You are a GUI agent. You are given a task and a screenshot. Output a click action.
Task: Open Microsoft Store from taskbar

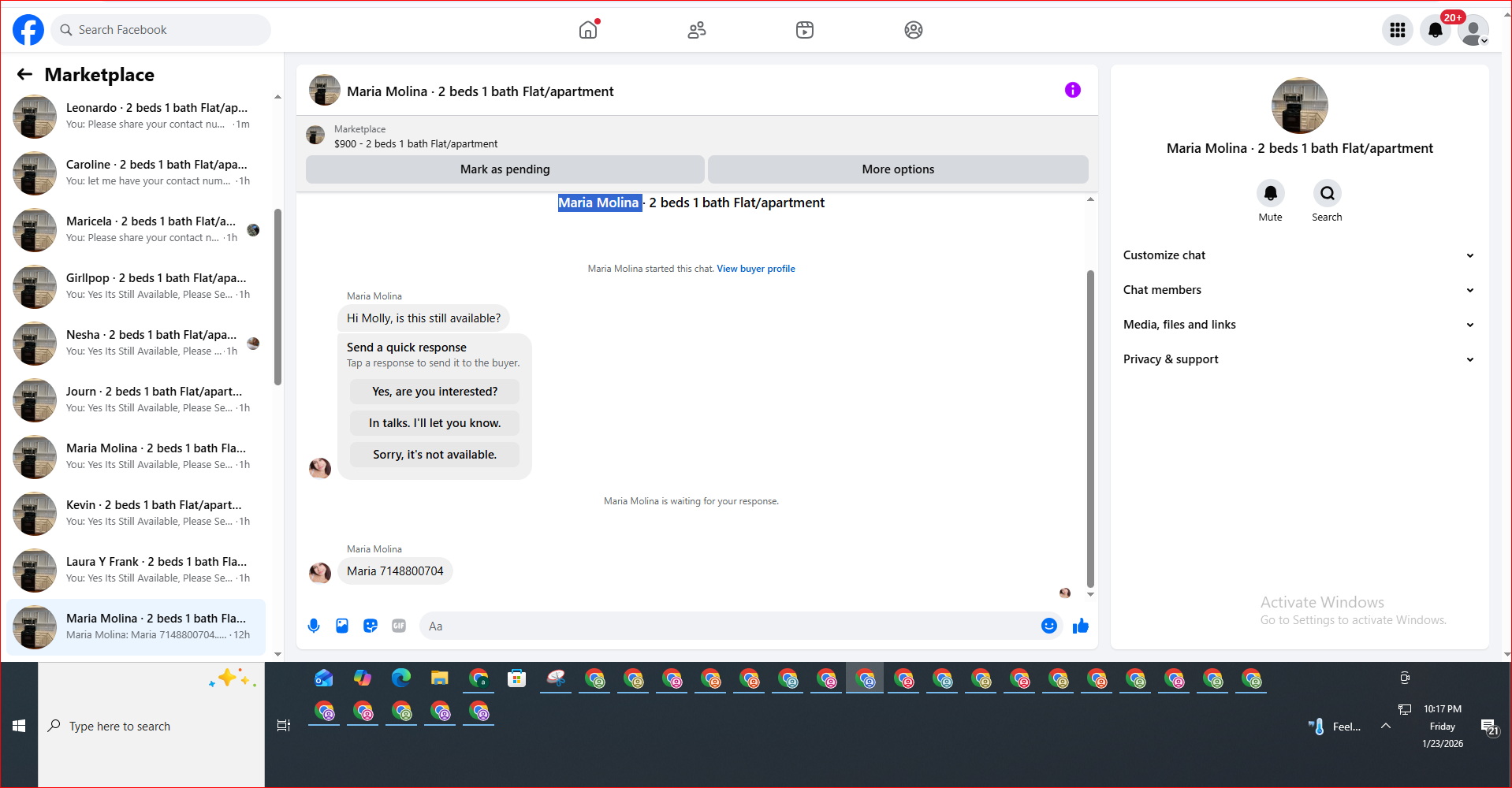pos(516,678)
